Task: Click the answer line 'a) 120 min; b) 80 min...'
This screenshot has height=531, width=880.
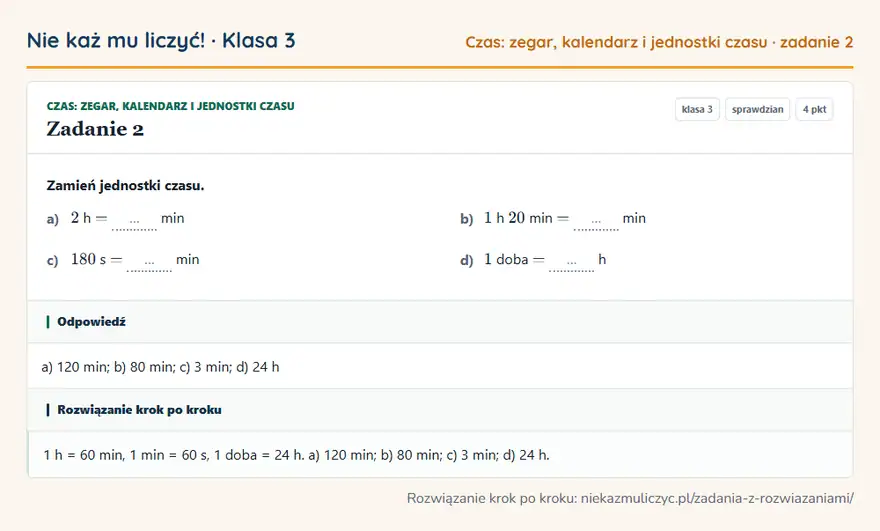Action: coord(161,367)
